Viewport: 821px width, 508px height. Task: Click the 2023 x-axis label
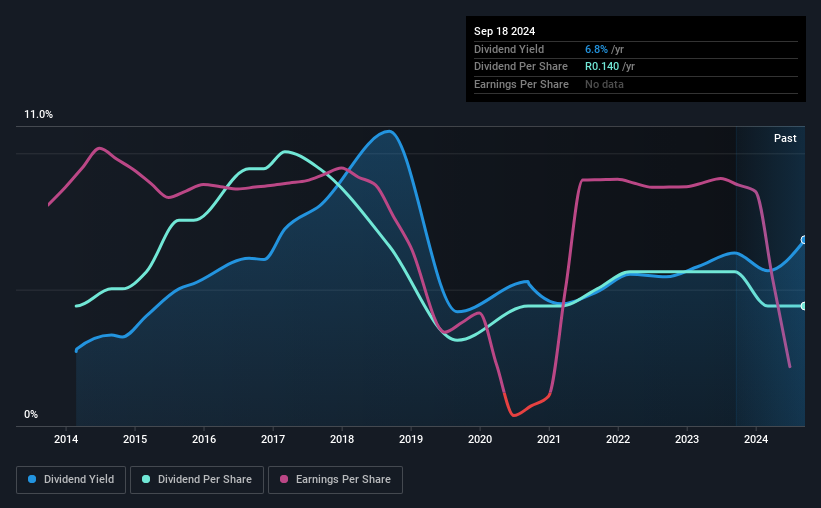pyautogui.click(x=687, y=439)
